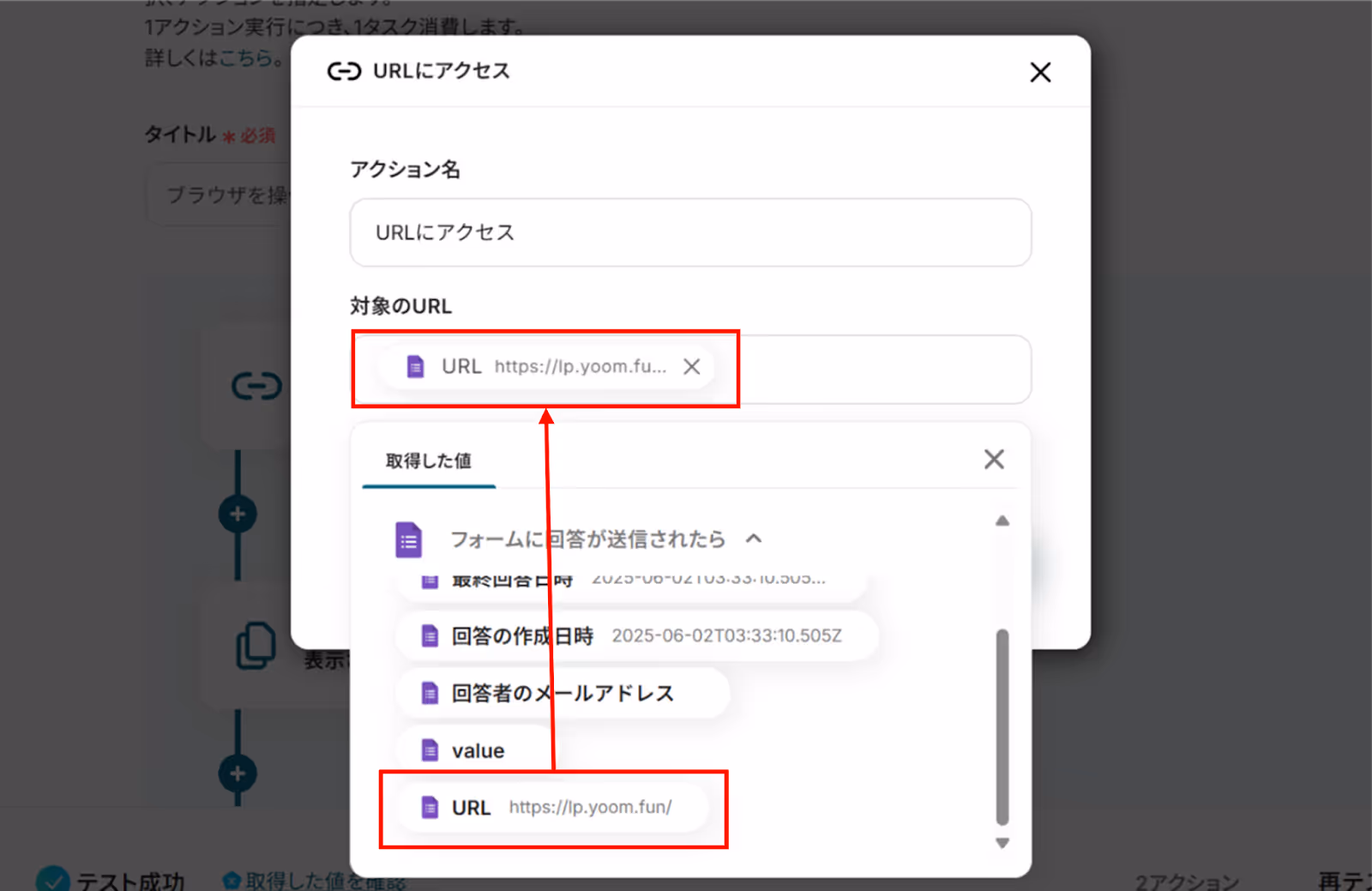Select 回答者のメールアドレス value
The height and width of the screenshot is (891, 1372).
tap(563, 693)
